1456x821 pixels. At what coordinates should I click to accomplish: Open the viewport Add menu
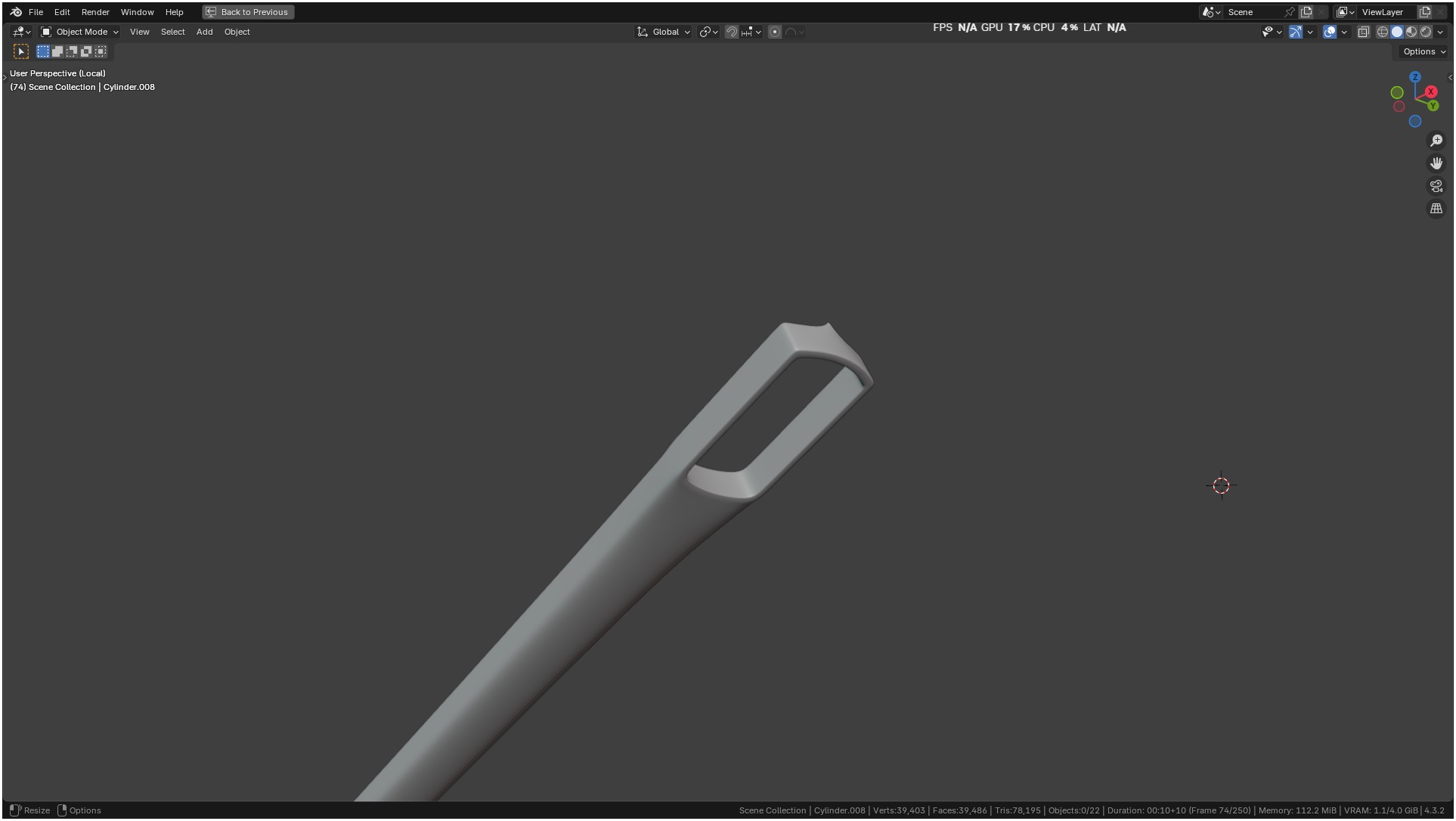[204, 32]
